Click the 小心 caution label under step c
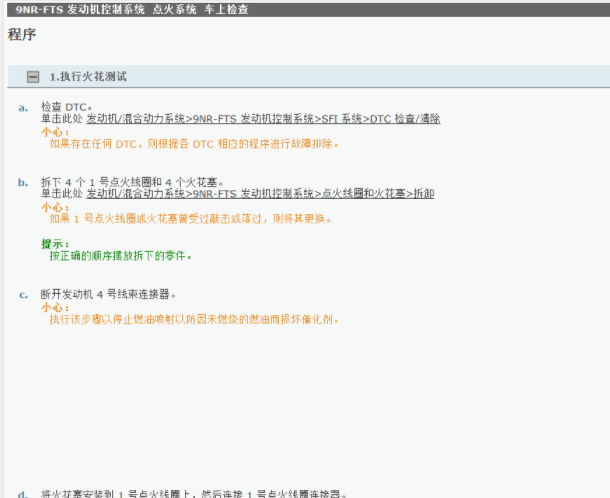This screenshot has width=610, height=498. coord(55,308)
